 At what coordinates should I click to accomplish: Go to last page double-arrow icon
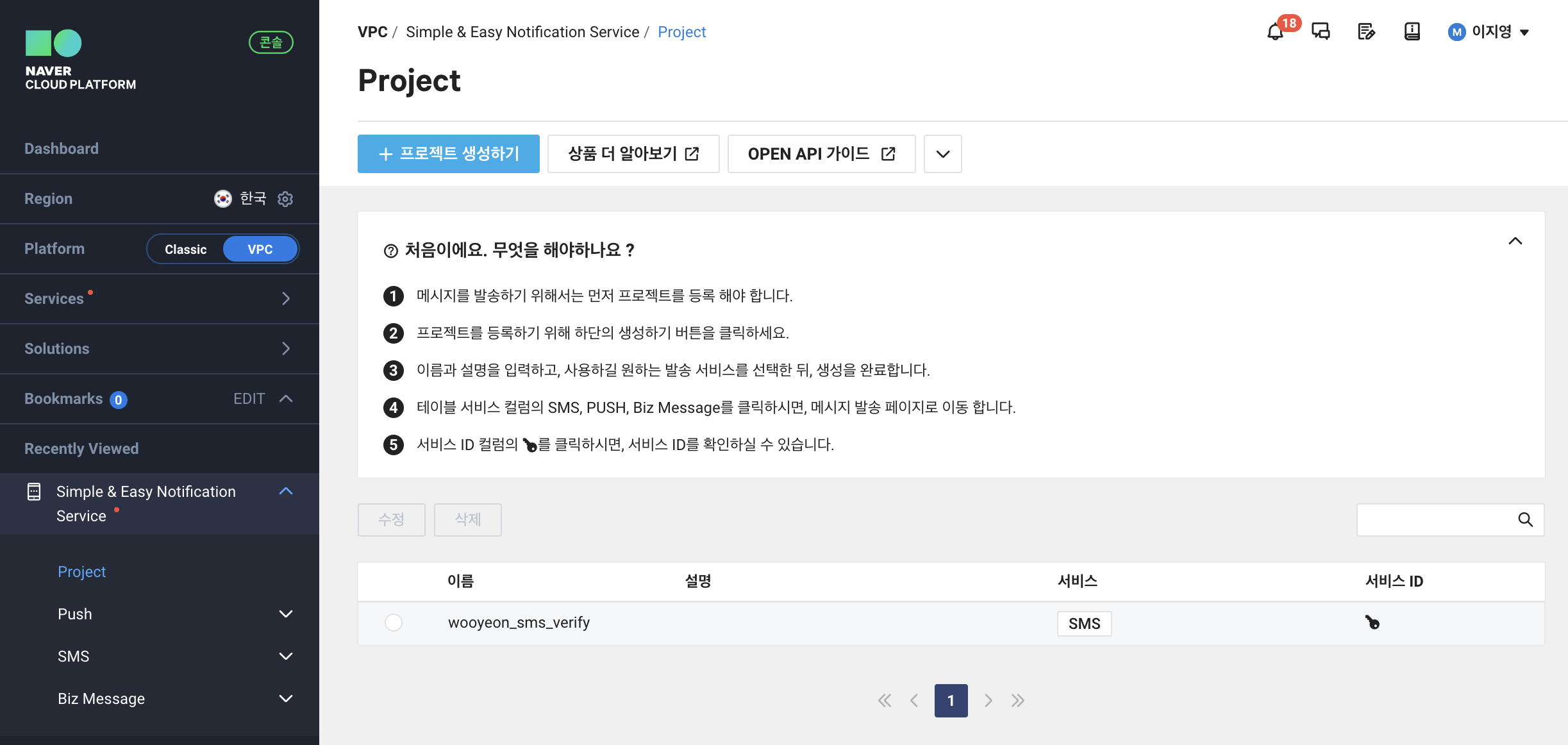pyautogui.click(x=1018, y=700)
